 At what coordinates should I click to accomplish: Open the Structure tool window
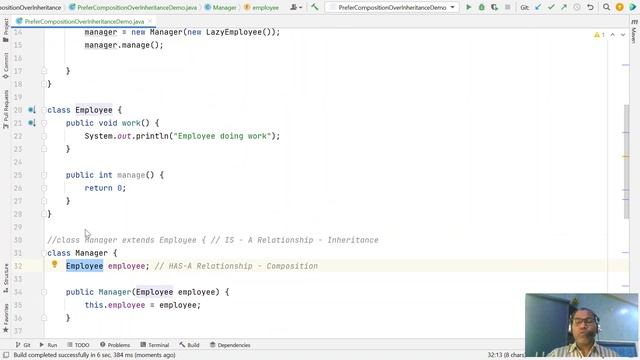tap(6, 278)
